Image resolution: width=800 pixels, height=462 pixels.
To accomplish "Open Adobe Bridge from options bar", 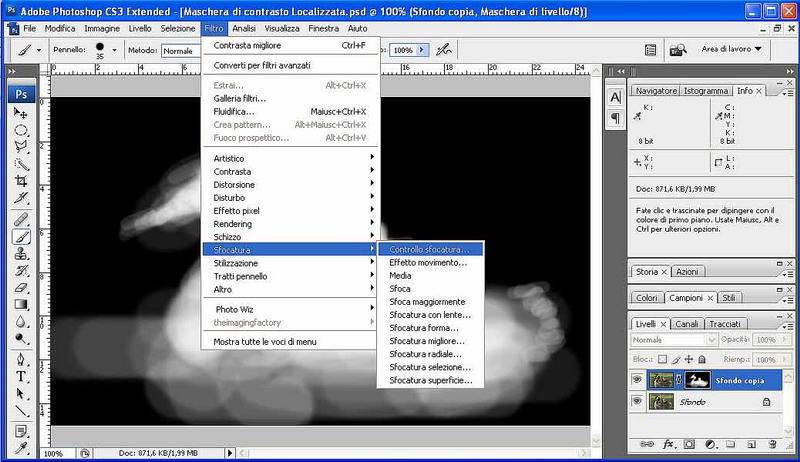I will pyautogui.click(x=678, y=50).
